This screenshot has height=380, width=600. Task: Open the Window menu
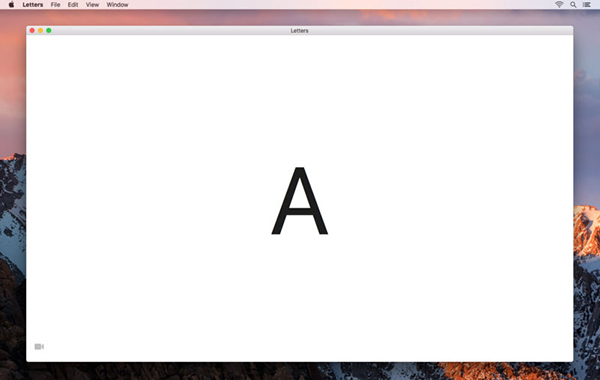point(117,5)
